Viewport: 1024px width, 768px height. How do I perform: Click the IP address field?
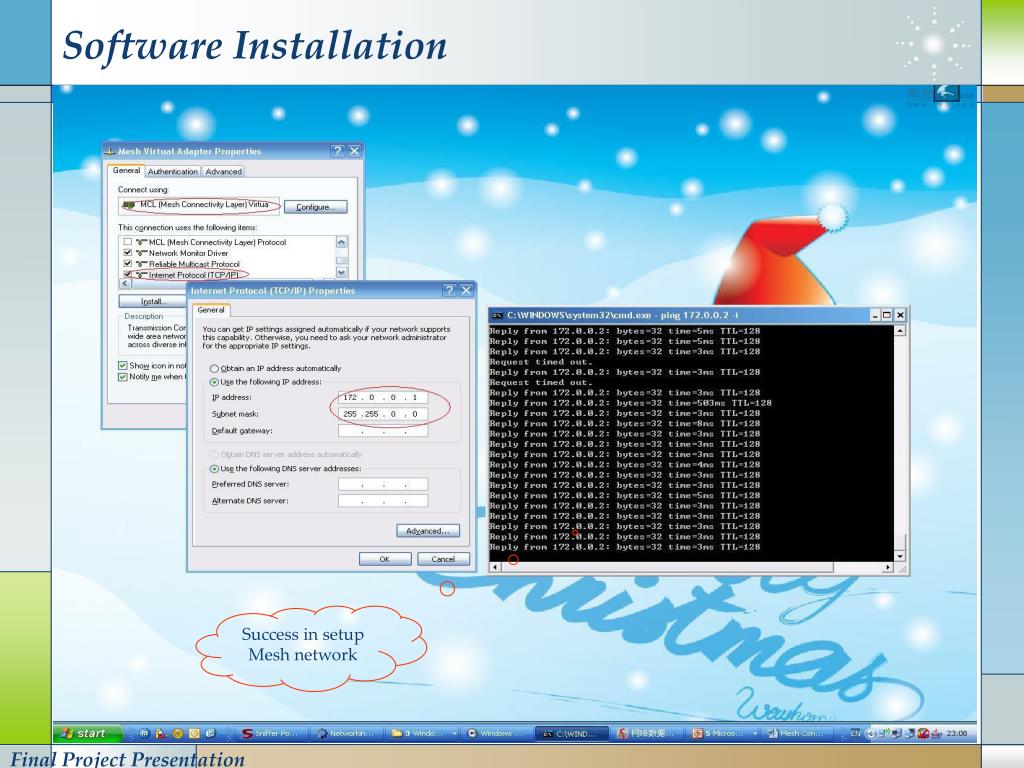383,397
